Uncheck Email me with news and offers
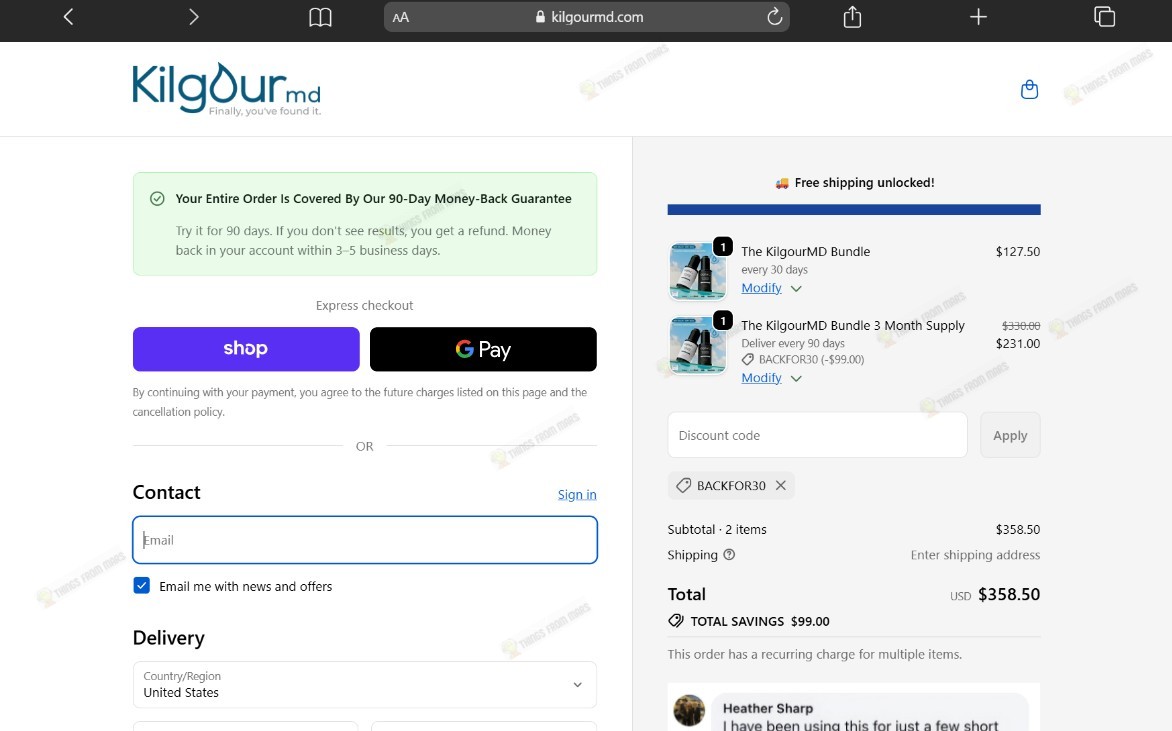1172x731 pixels. click(x=141, y=585)
